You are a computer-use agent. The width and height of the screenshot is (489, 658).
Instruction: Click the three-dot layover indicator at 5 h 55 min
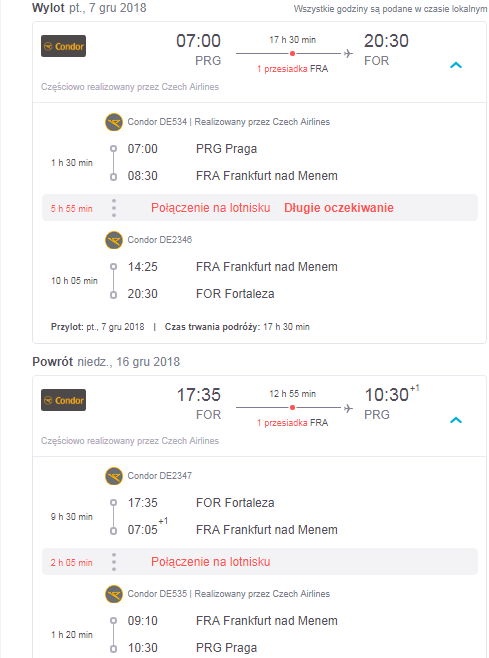114,208
